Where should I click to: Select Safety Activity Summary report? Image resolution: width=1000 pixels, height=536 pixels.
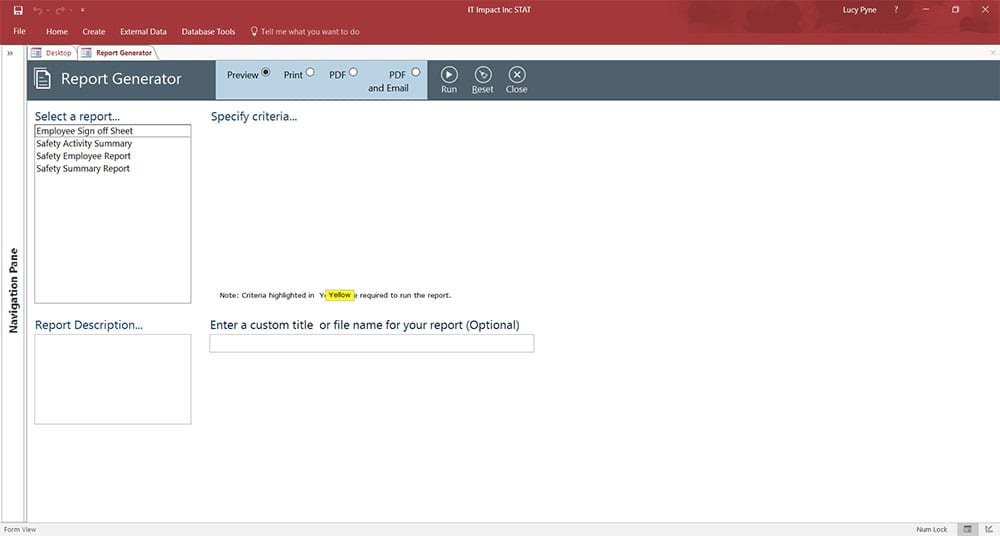[113, 144]
